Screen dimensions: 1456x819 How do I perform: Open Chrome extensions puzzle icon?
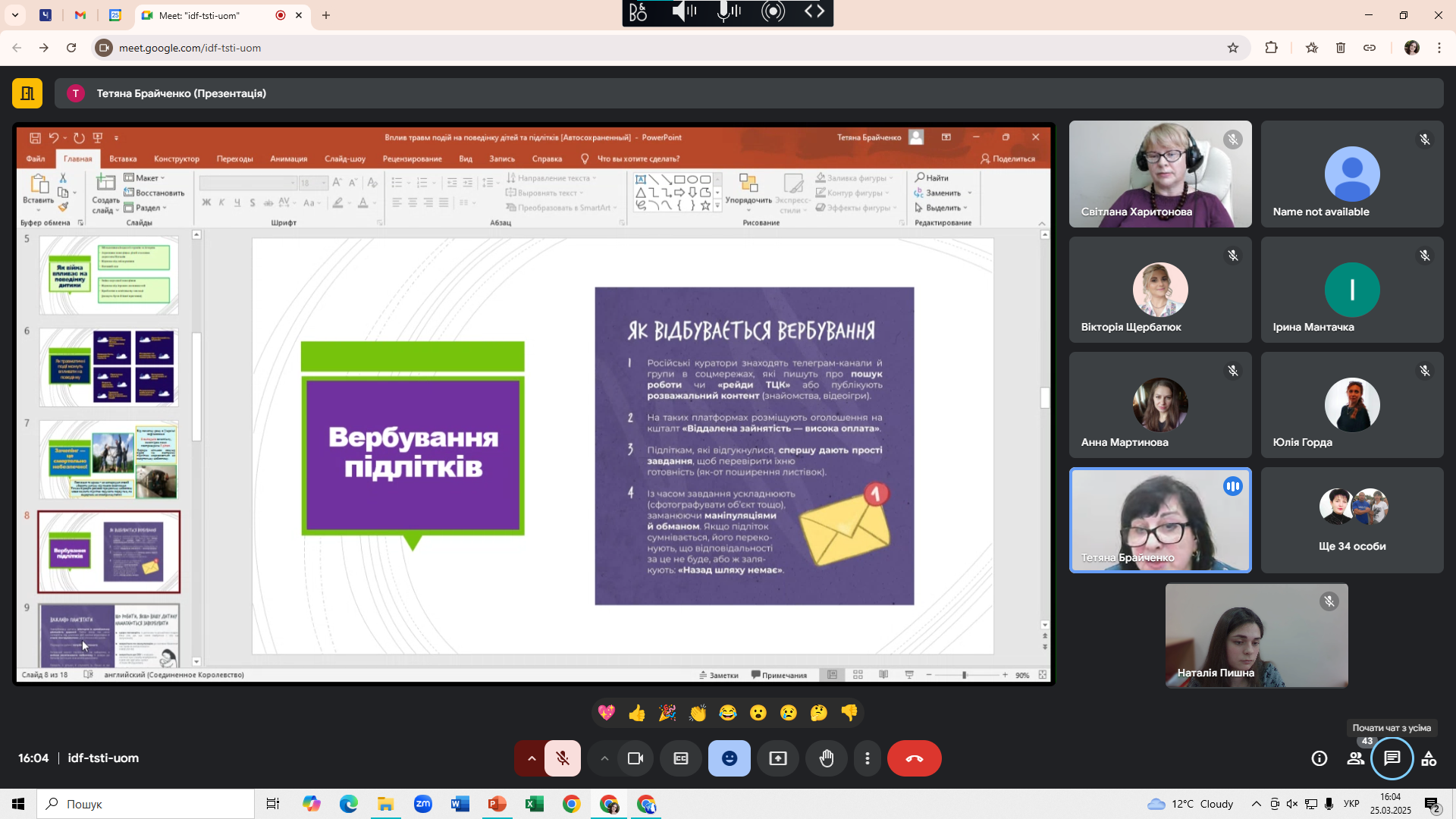(x=1272, y=48)
